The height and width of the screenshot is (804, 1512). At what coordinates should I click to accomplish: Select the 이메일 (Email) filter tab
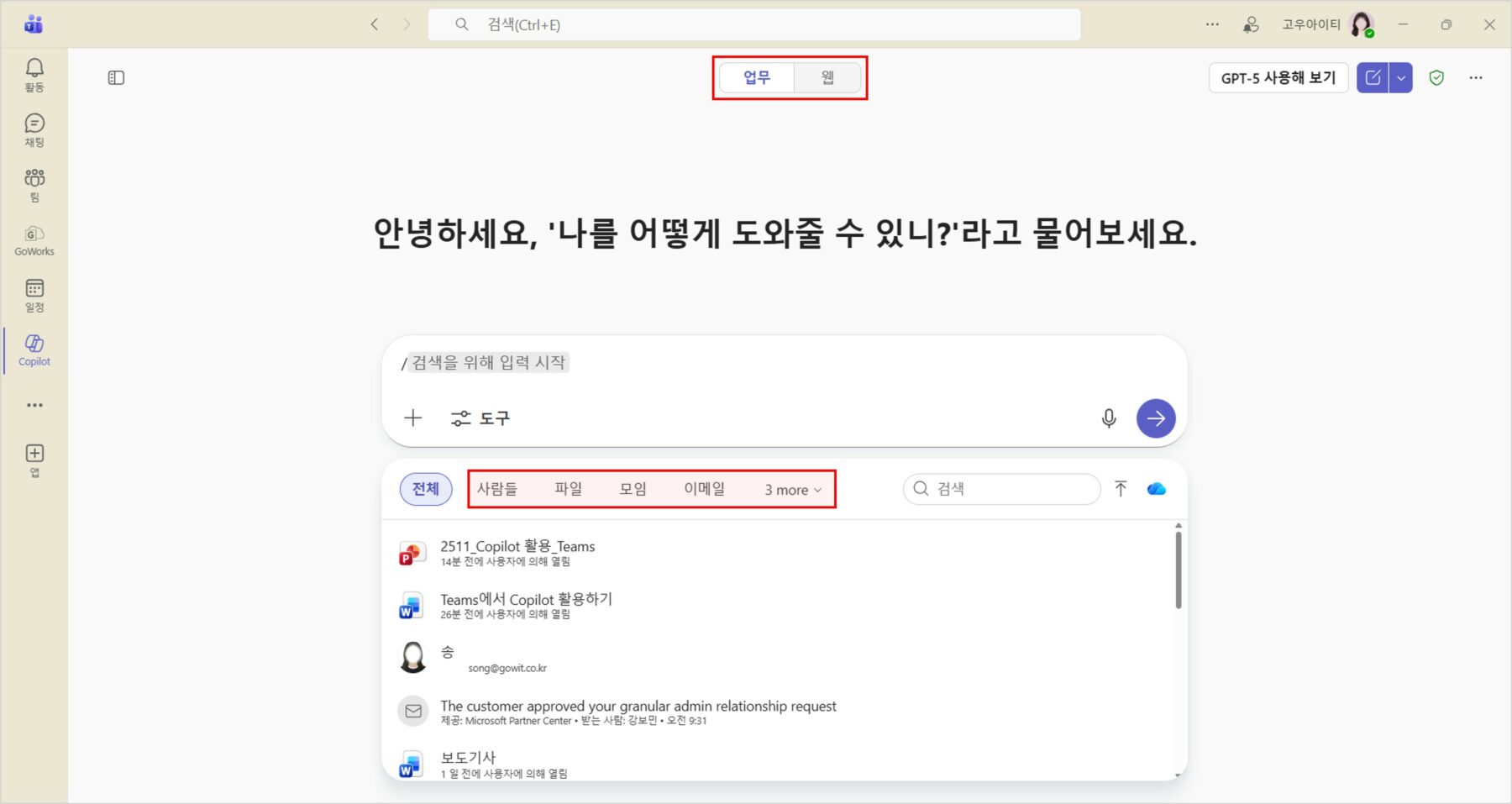[x=704, y=489]
